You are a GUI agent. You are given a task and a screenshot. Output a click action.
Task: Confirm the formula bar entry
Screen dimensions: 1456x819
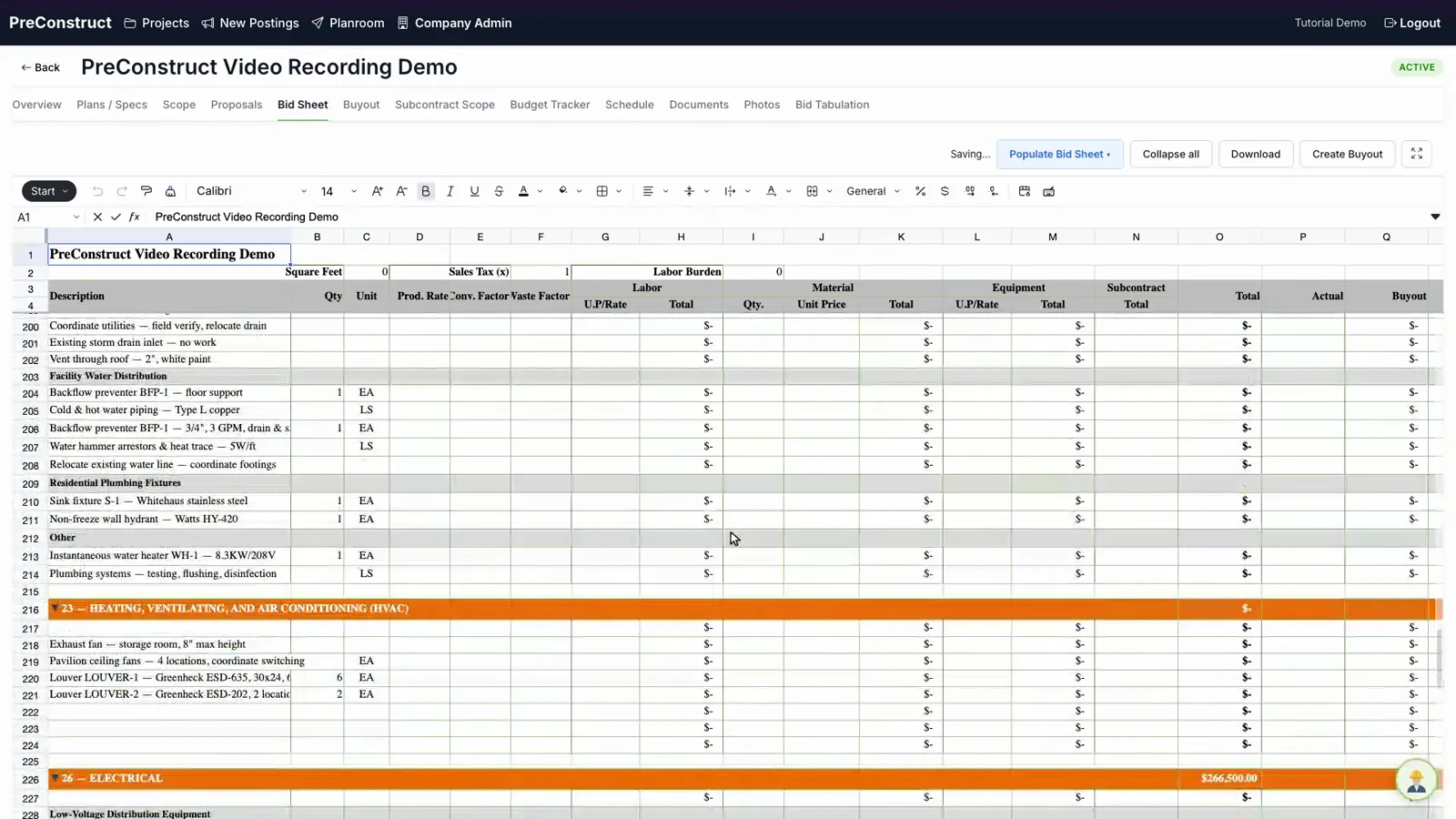tap(116, 217)
